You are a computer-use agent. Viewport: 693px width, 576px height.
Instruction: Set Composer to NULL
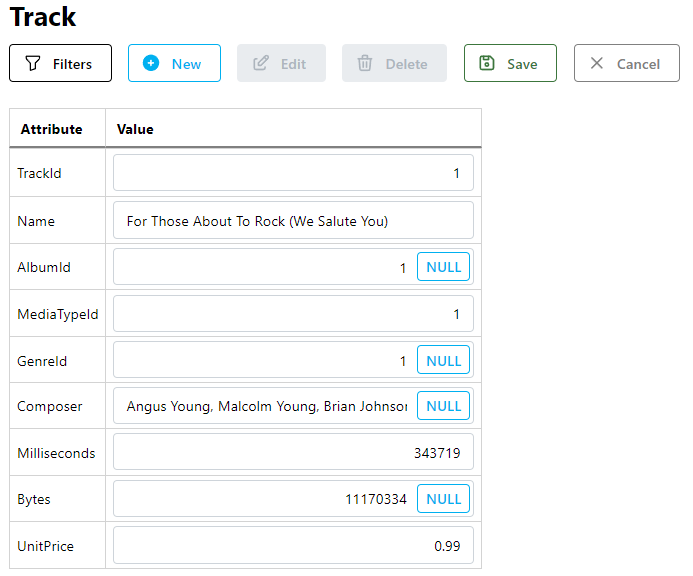coord(443,406)
